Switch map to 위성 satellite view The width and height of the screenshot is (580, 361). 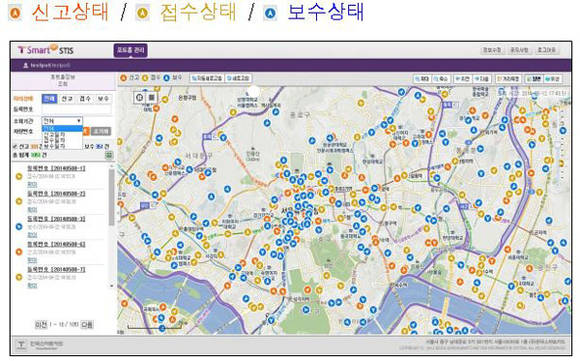click(553, 79)
